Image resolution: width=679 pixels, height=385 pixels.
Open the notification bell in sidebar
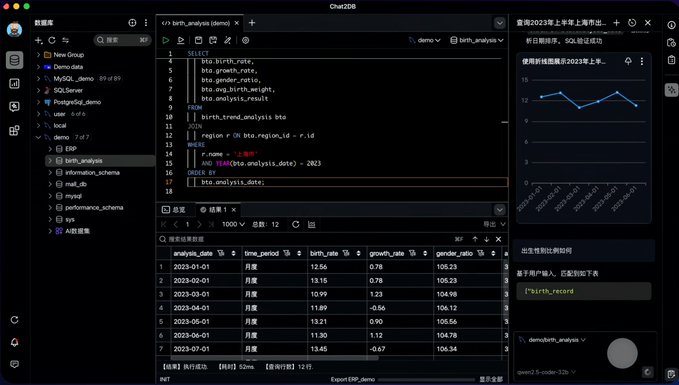pyautogui.click(x=14, y=342)
